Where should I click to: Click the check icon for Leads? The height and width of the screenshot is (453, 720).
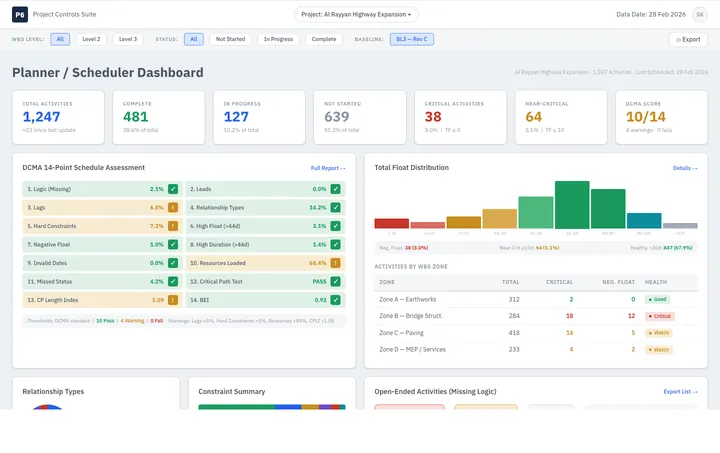(336, 189)
